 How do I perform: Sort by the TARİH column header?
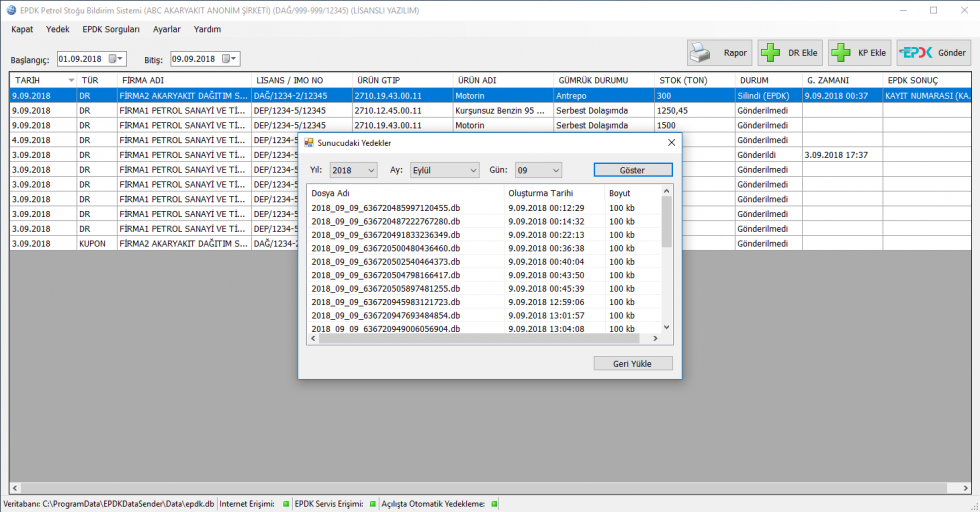(40, 80)
